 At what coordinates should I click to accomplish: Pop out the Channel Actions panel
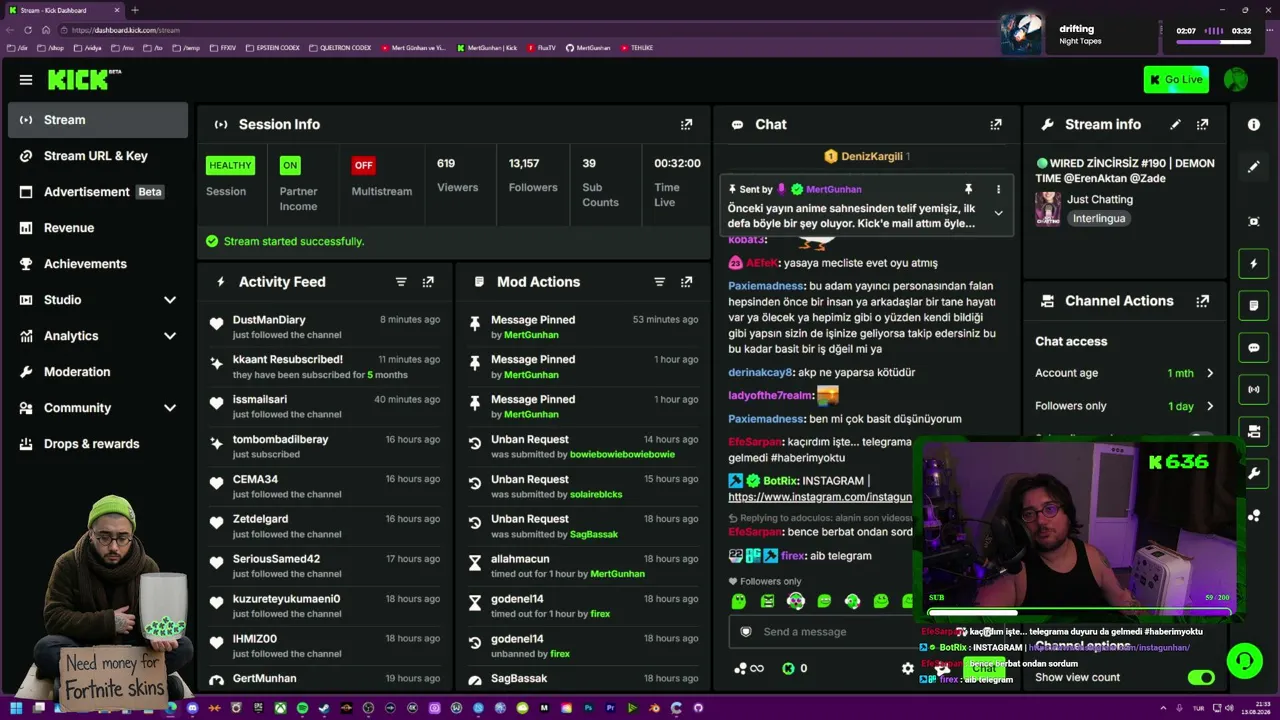[x=1202, y=301]
